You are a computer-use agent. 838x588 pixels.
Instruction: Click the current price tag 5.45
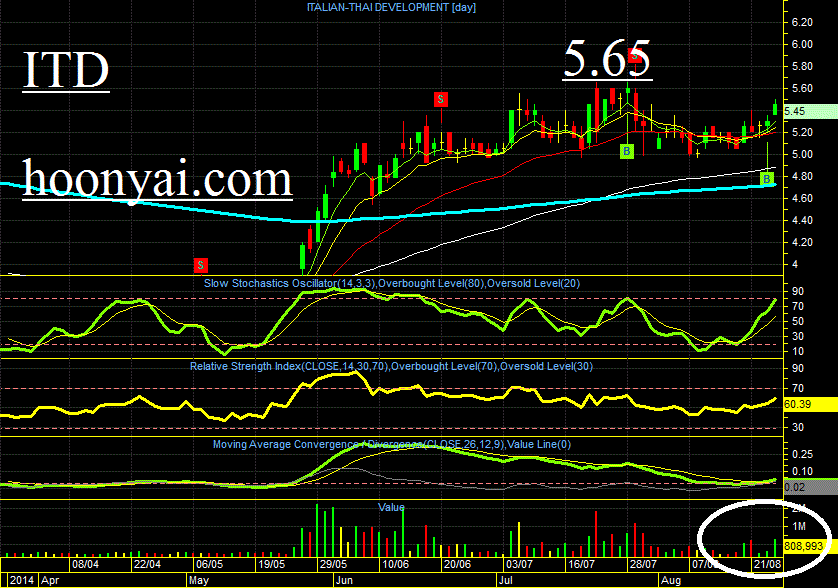pyautogui.click(x=809, y=112)
